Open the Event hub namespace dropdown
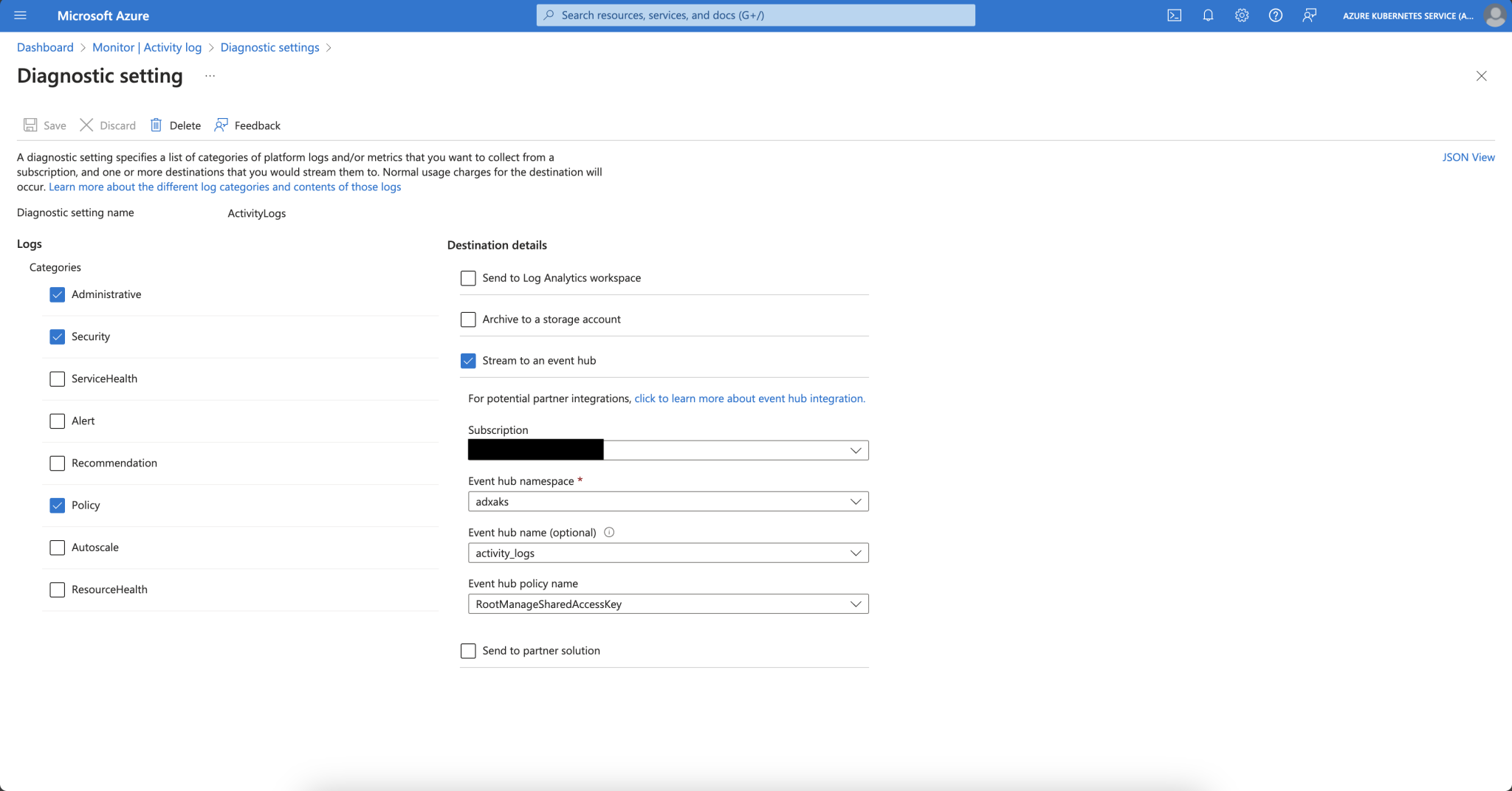 pyautogui.click(x=855, y=501)
